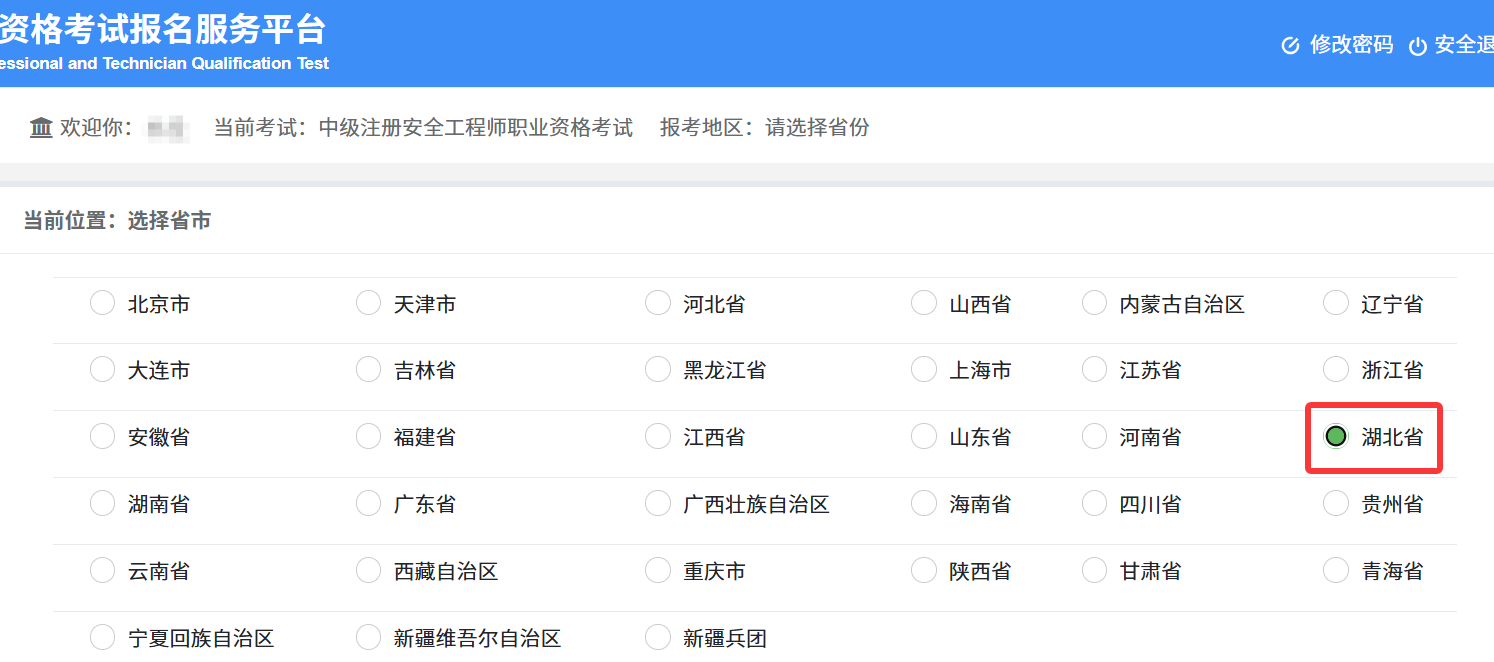This screenshot has height=662, width=1494.
Task: Select 湖北省 as the exam region
Action: click(x=1336, y=436)
